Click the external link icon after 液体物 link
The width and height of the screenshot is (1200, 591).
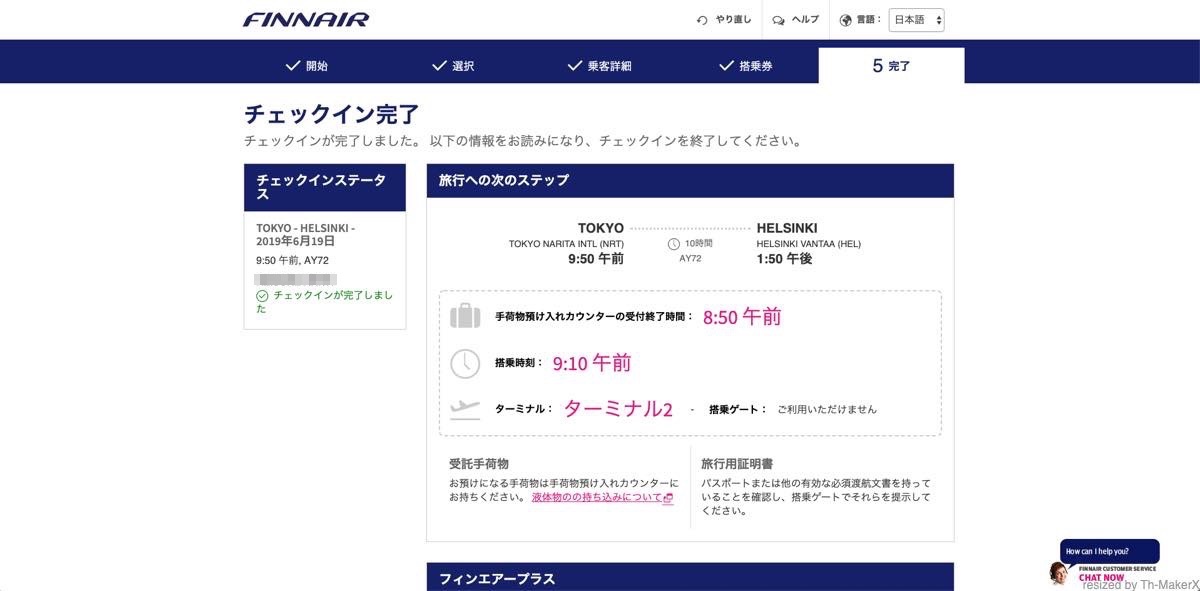pyautogui.click(x=668, y=497)
